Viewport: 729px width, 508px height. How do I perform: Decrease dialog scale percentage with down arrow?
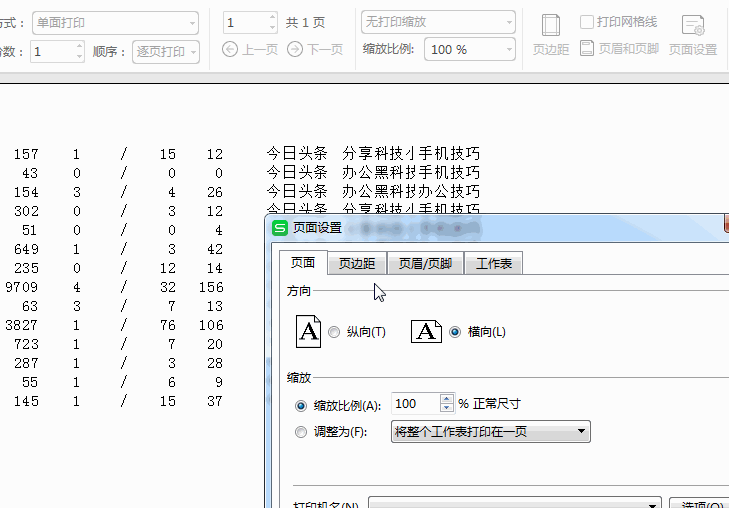coord(446,408)
